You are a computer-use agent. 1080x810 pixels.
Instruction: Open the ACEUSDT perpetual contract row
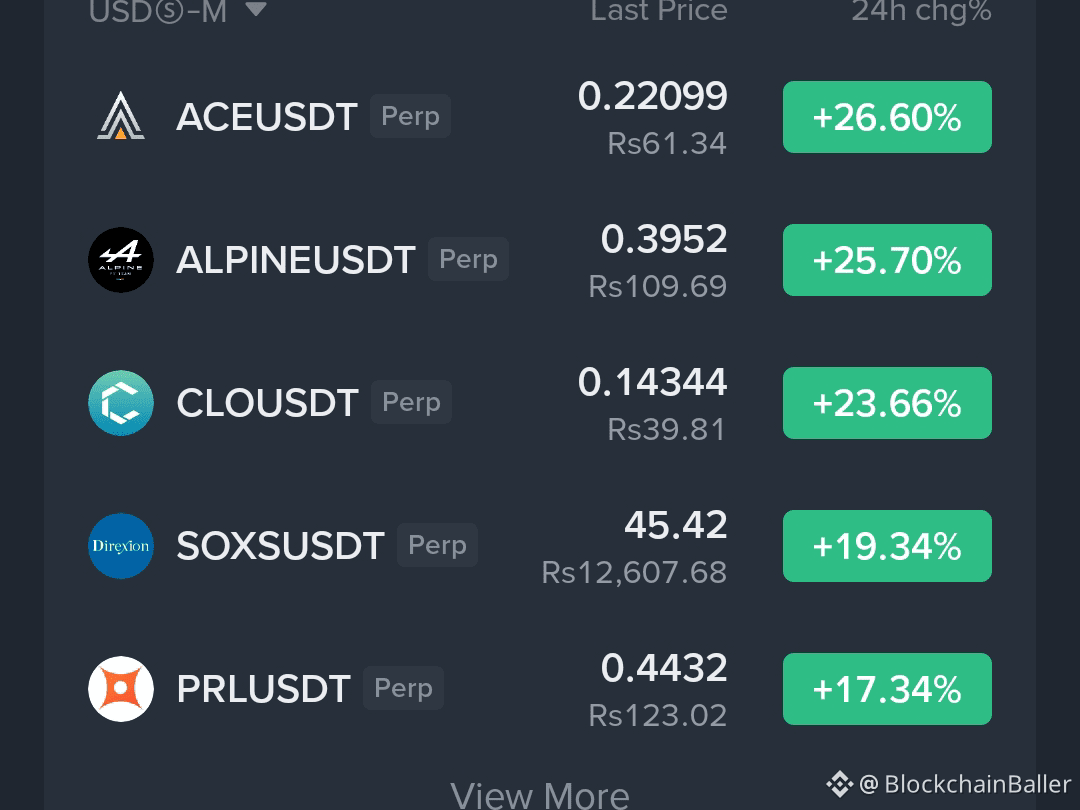(x=540, y=117)
